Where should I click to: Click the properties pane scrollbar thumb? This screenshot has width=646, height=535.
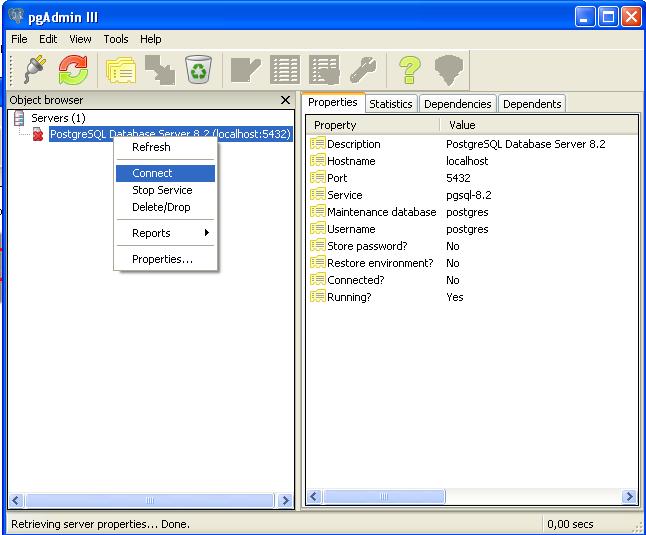pos(384,496)
